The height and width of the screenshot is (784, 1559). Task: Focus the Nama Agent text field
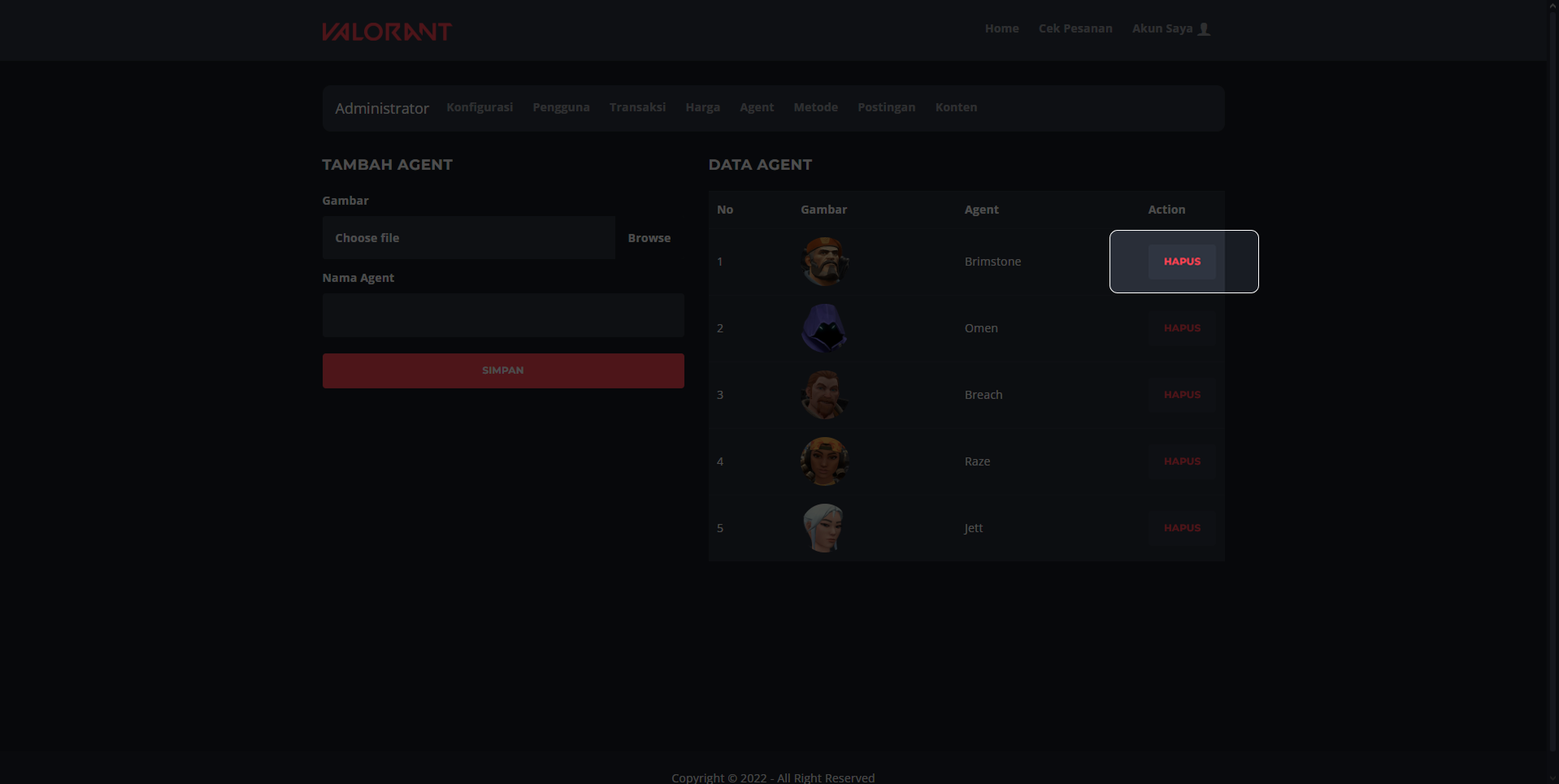click(x=503, y=315)
